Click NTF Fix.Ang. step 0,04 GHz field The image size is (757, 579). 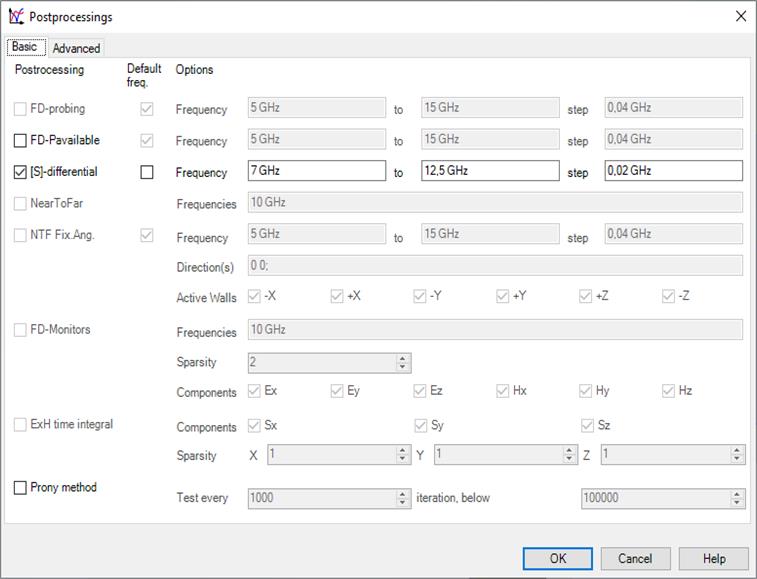click(673, 234)
